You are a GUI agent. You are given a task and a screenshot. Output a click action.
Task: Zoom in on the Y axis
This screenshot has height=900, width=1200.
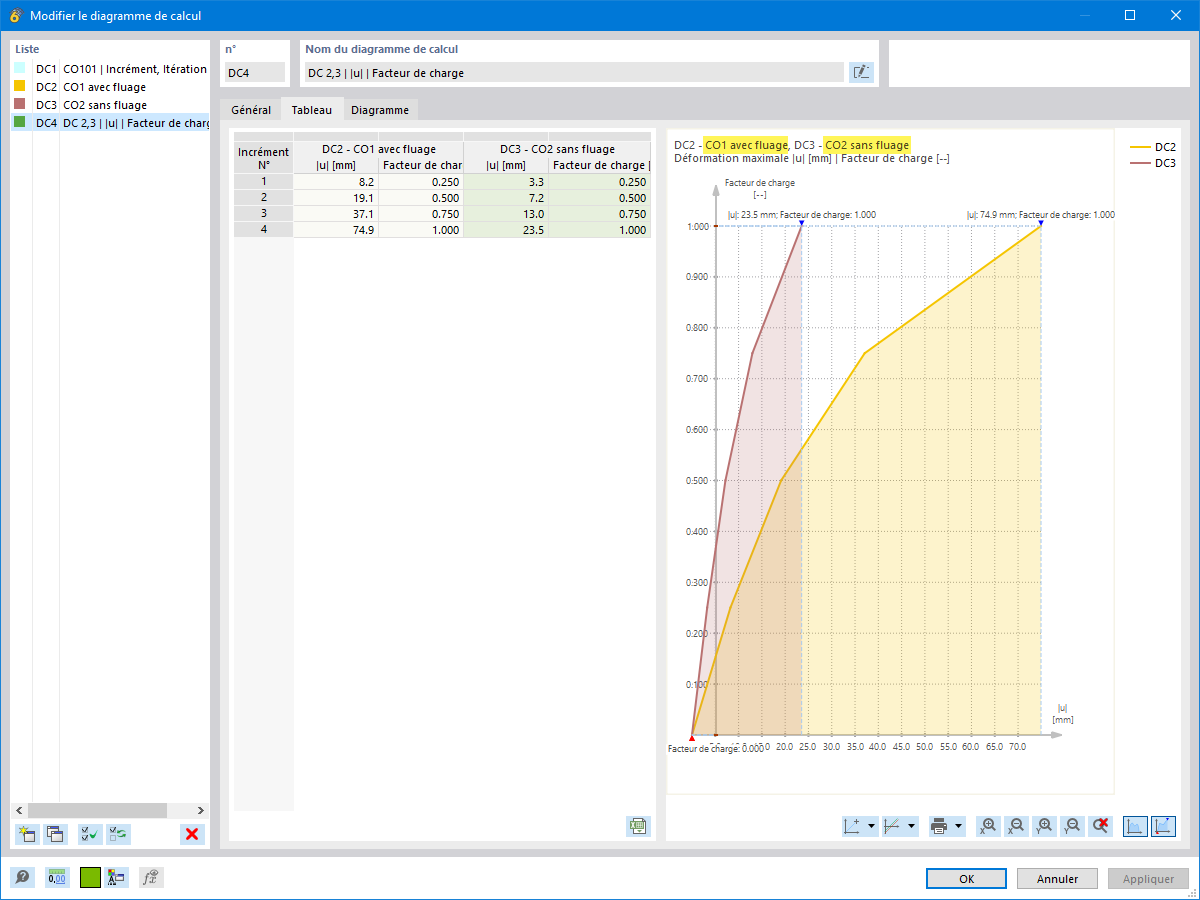[x=1045, y=826]
